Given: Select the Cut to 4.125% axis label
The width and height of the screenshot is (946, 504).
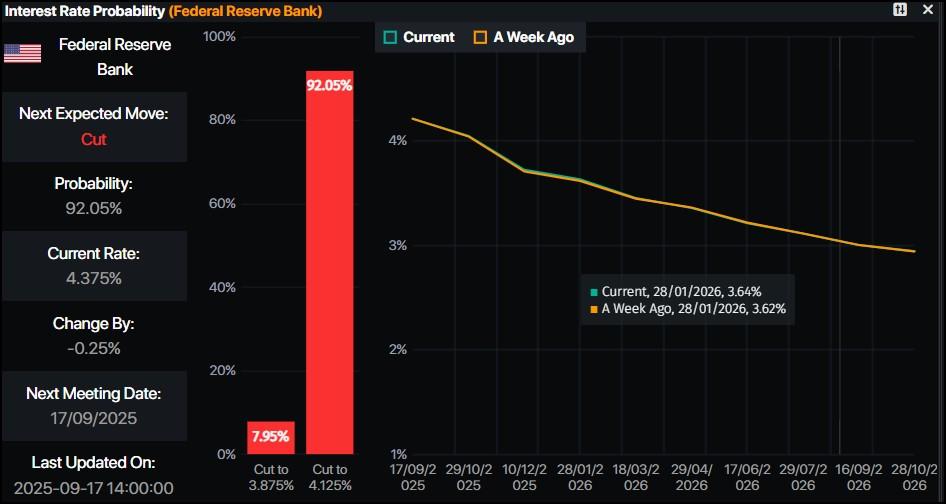Looking at the screenshot, I should [329, 476].
